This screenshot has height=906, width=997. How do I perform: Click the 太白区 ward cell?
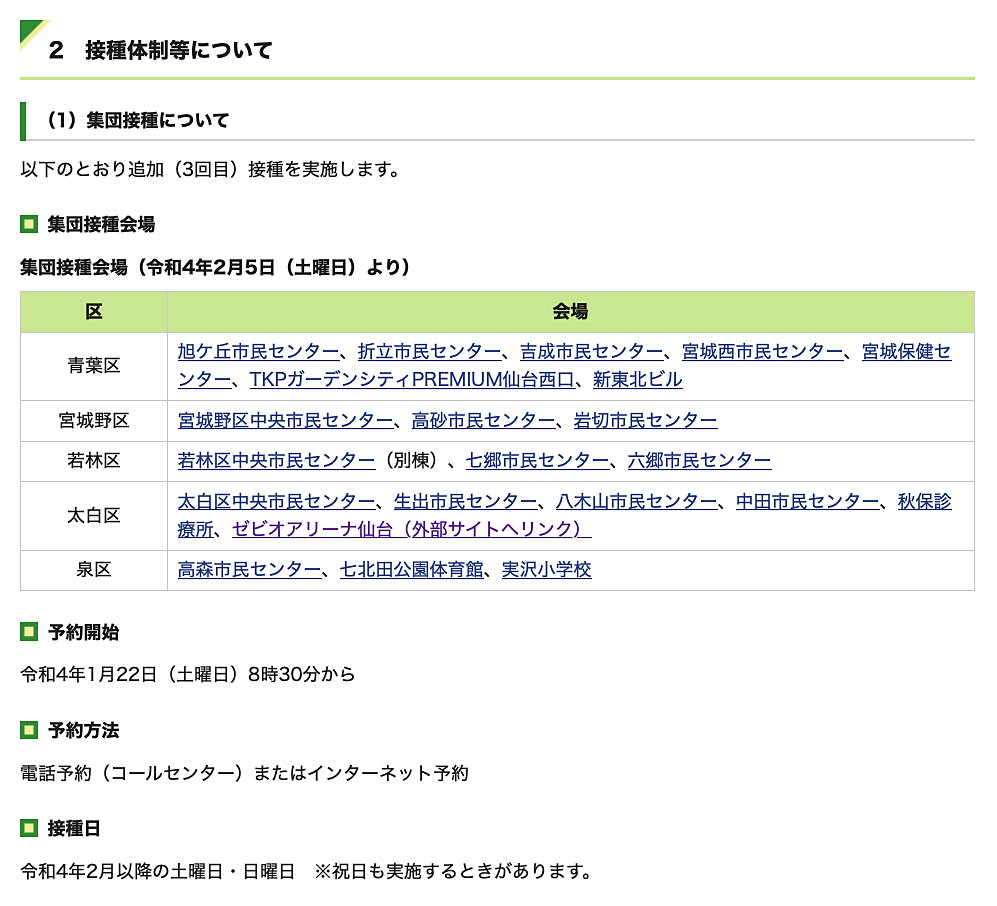(x=94, y=516)
